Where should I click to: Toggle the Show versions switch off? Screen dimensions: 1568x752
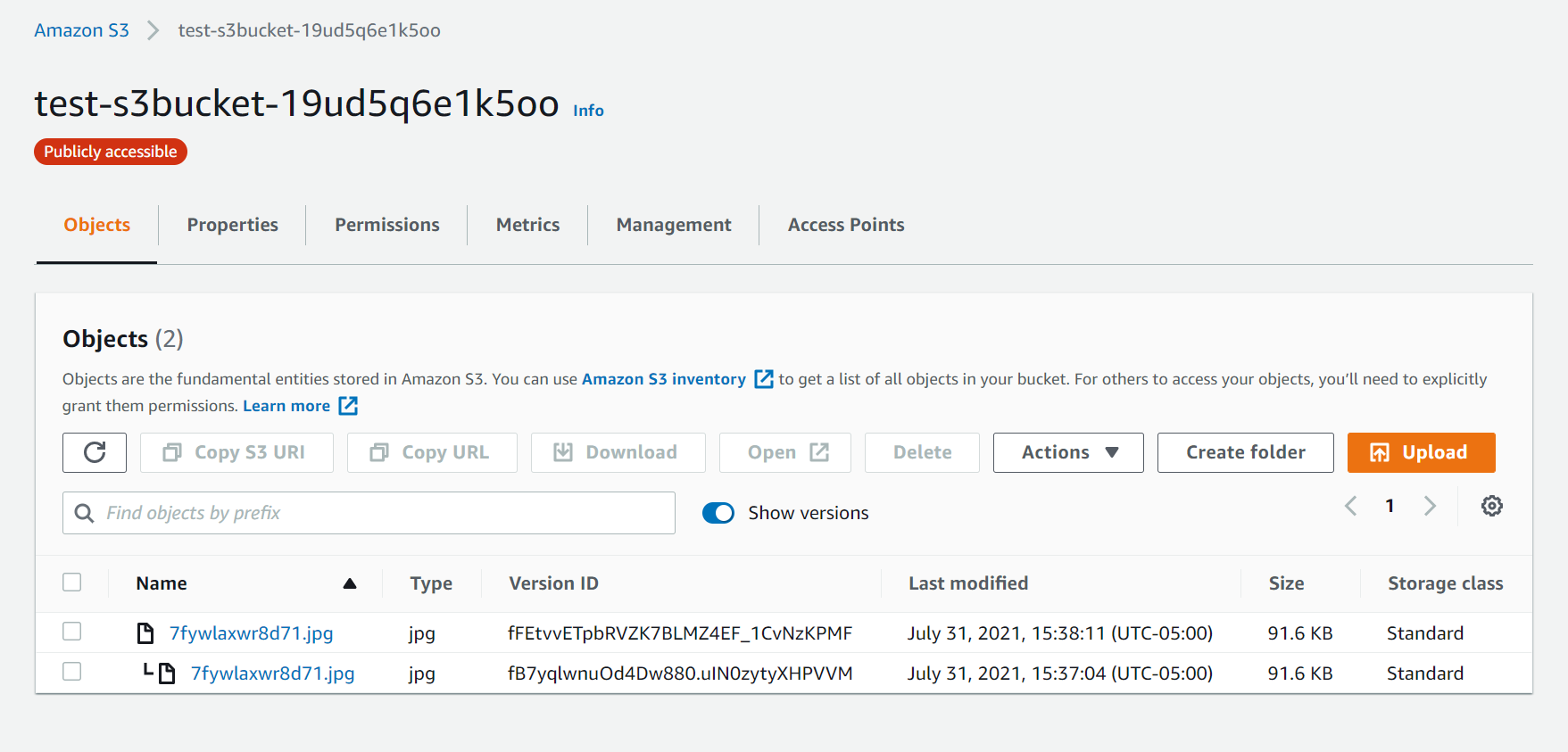tap(718, 513)
